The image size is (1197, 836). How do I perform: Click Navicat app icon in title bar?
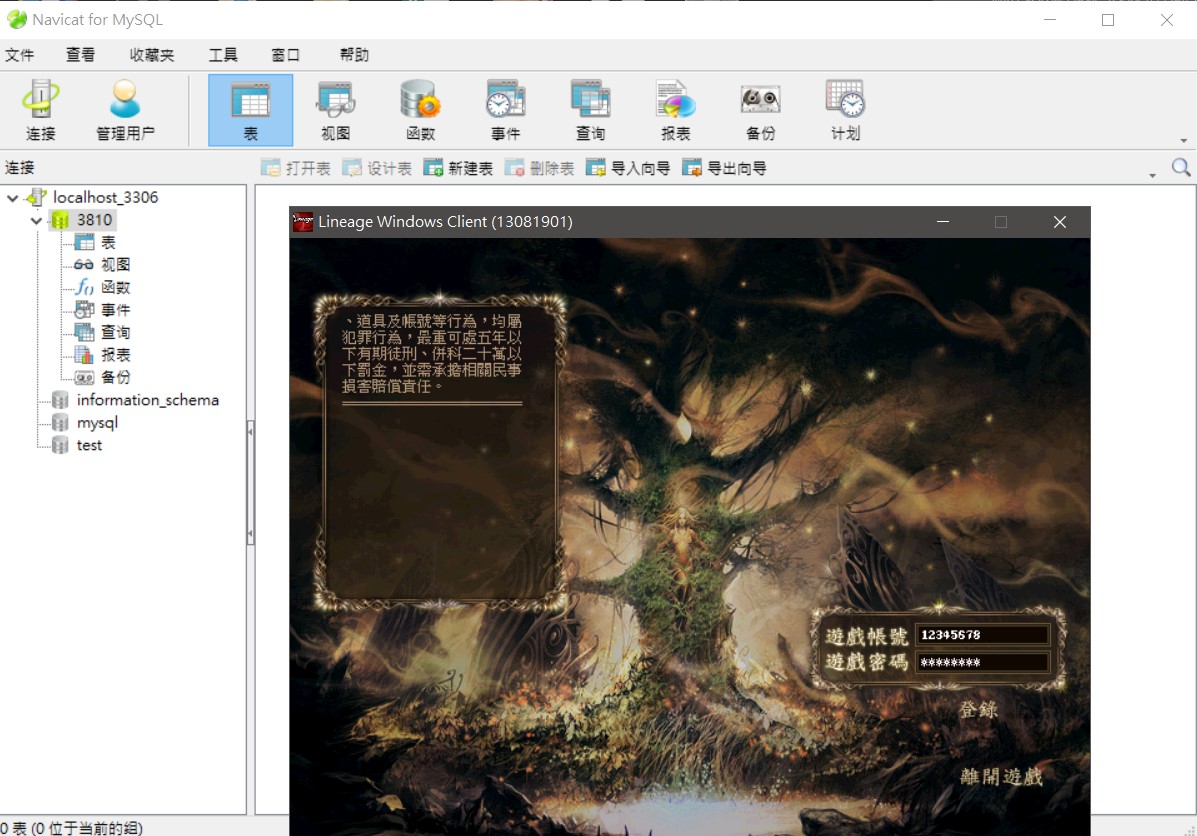coord(17,20)
